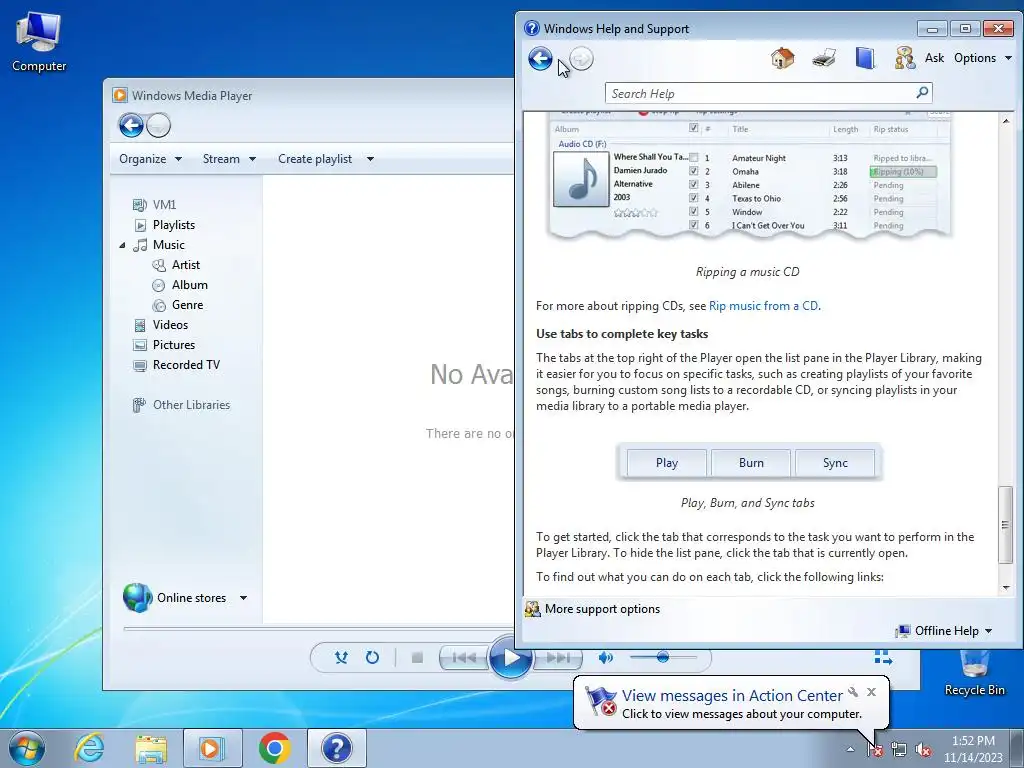Select Genre under Music
The height and width of the screenshot is (768, 1024).
178,305
